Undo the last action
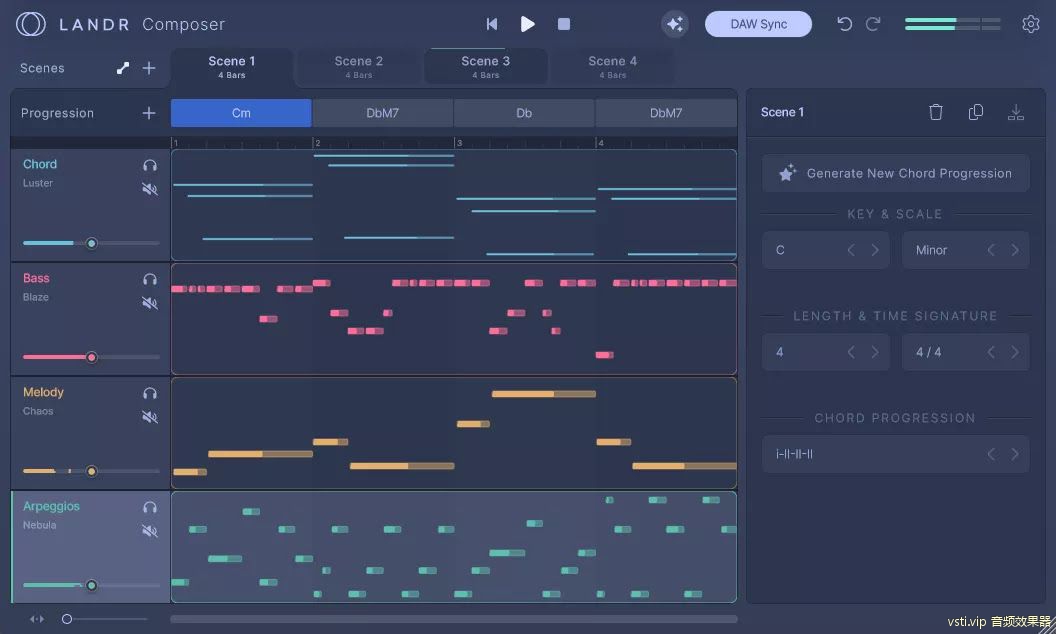The height and width of the screenshot is (634, 1056). 845,24
